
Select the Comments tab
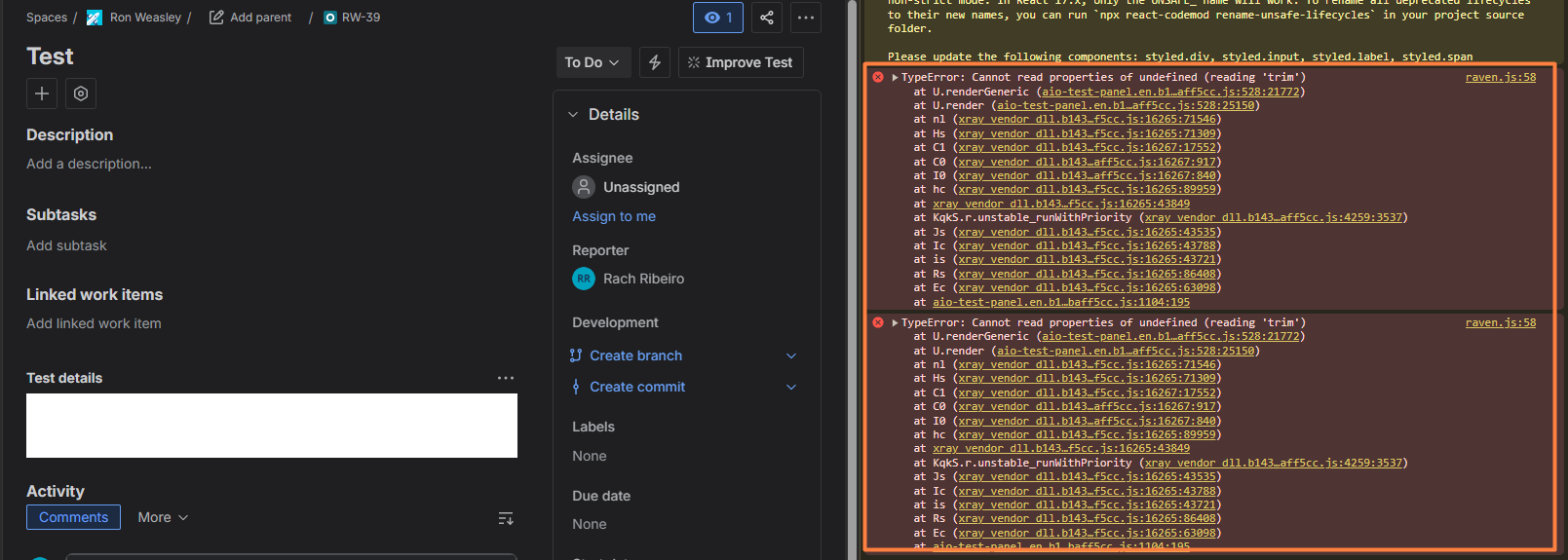(73, 517)
